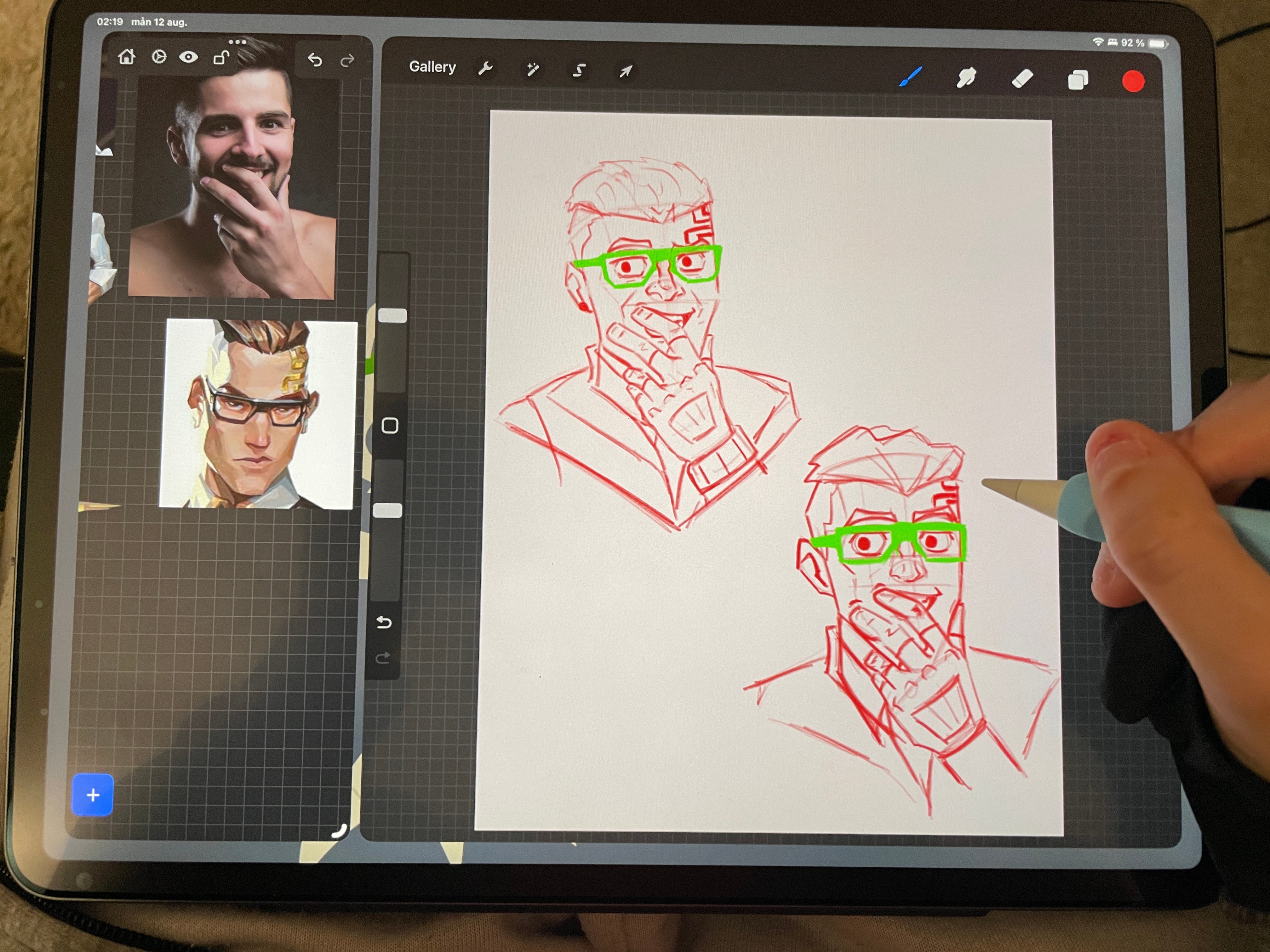
Task: Tap the Wi-Fi status icon
Action: click(x=1098, y=42)
